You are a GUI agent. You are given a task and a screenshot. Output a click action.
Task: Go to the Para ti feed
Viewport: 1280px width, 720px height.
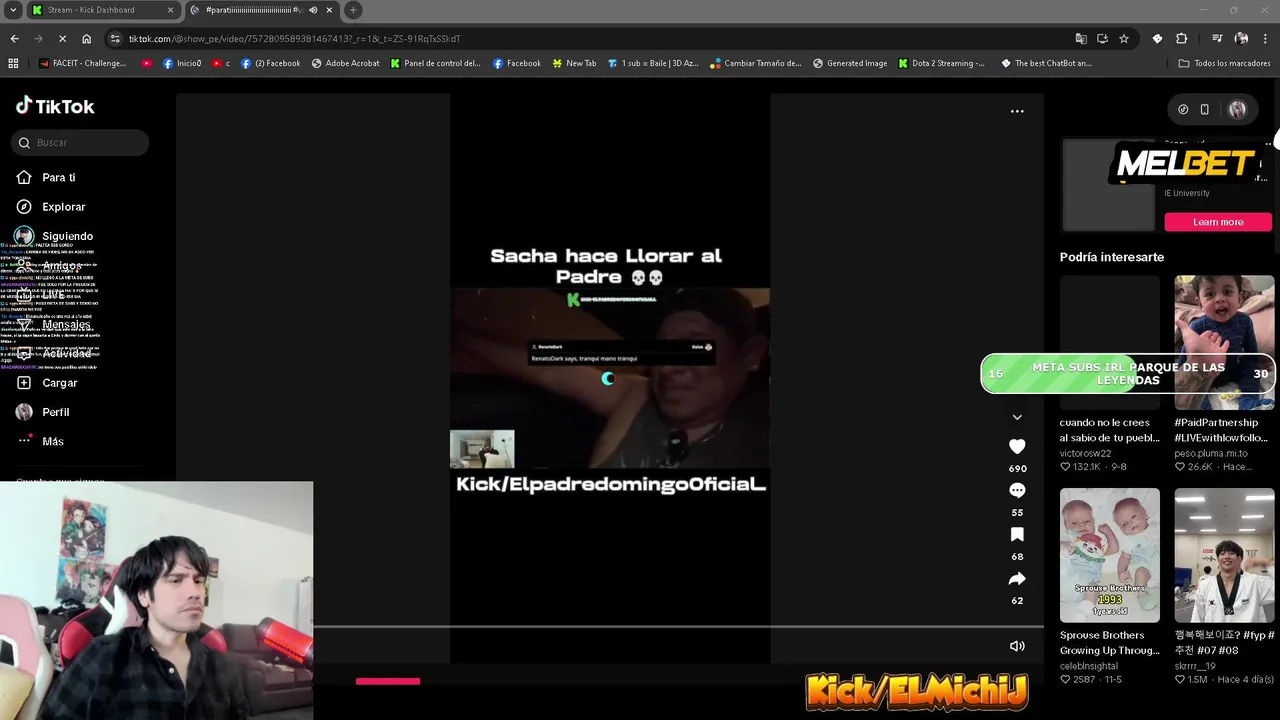click(x=59, y=177)
